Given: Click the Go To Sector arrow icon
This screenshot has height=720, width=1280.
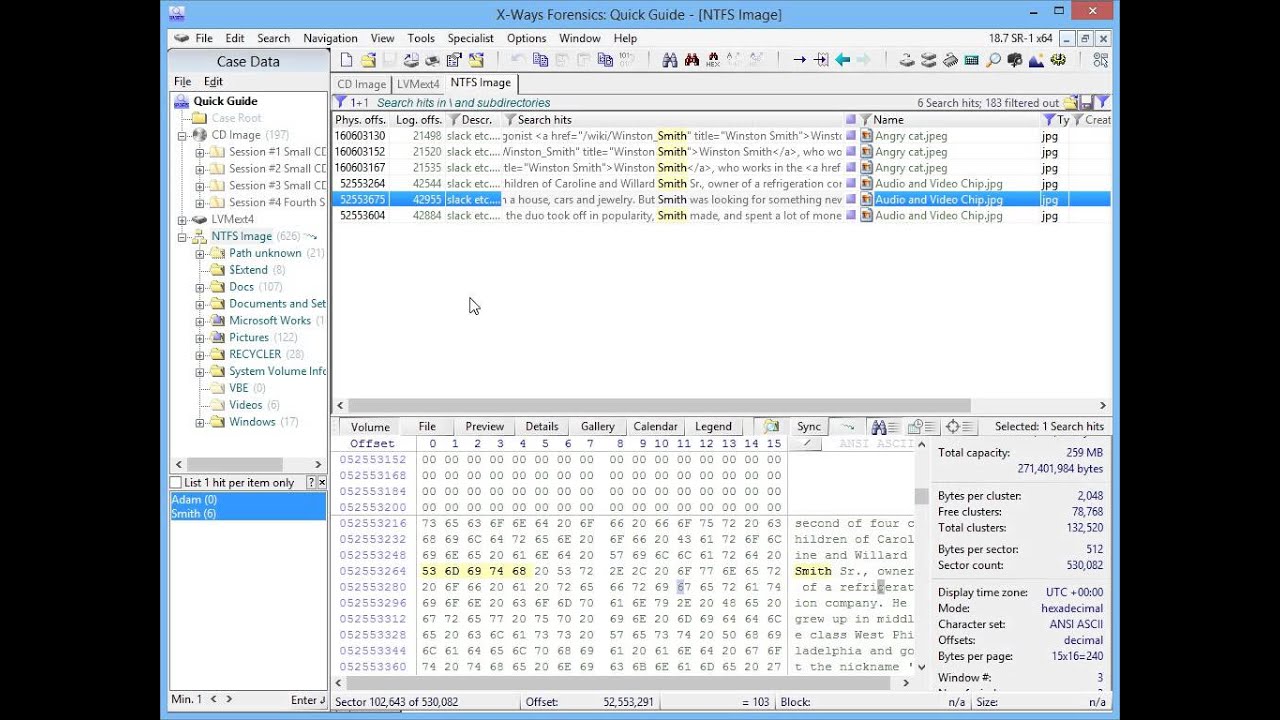Looking at the screenshot, I should 821,60.
